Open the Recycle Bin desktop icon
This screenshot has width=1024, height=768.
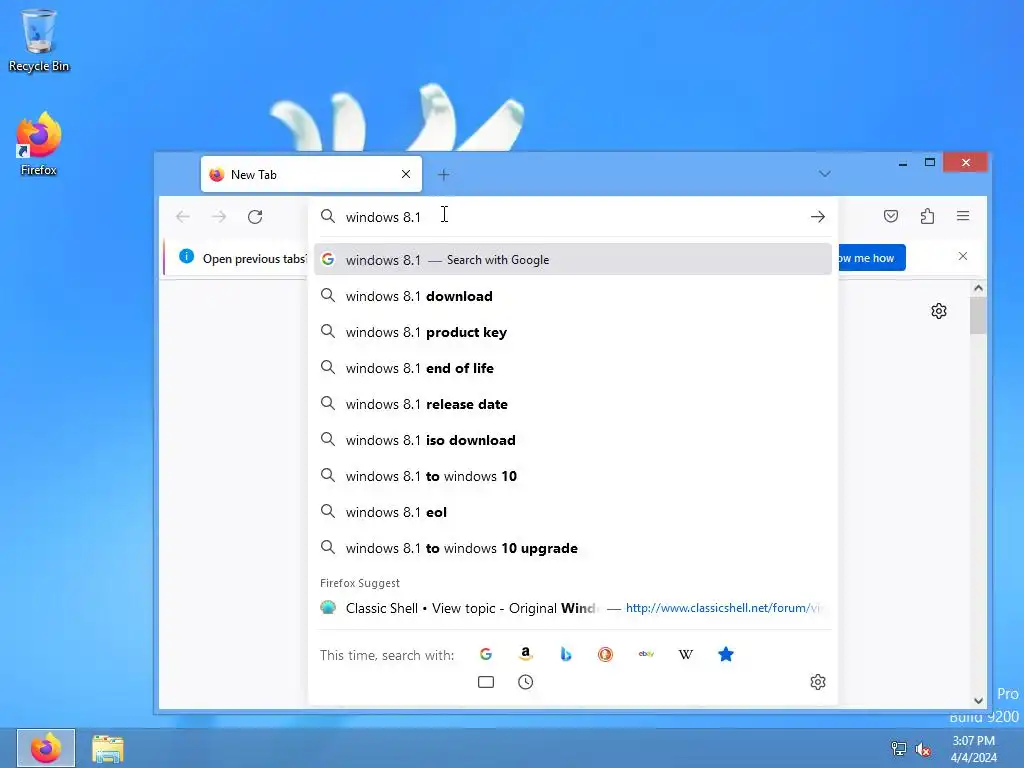click(39, 40)
